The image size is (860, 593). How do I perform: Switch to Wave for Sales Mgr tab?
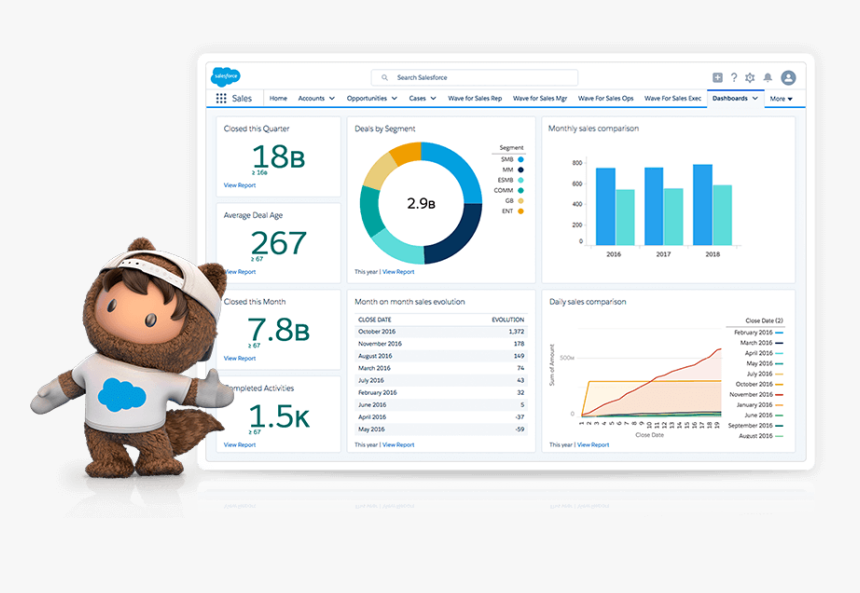(540, 98)
